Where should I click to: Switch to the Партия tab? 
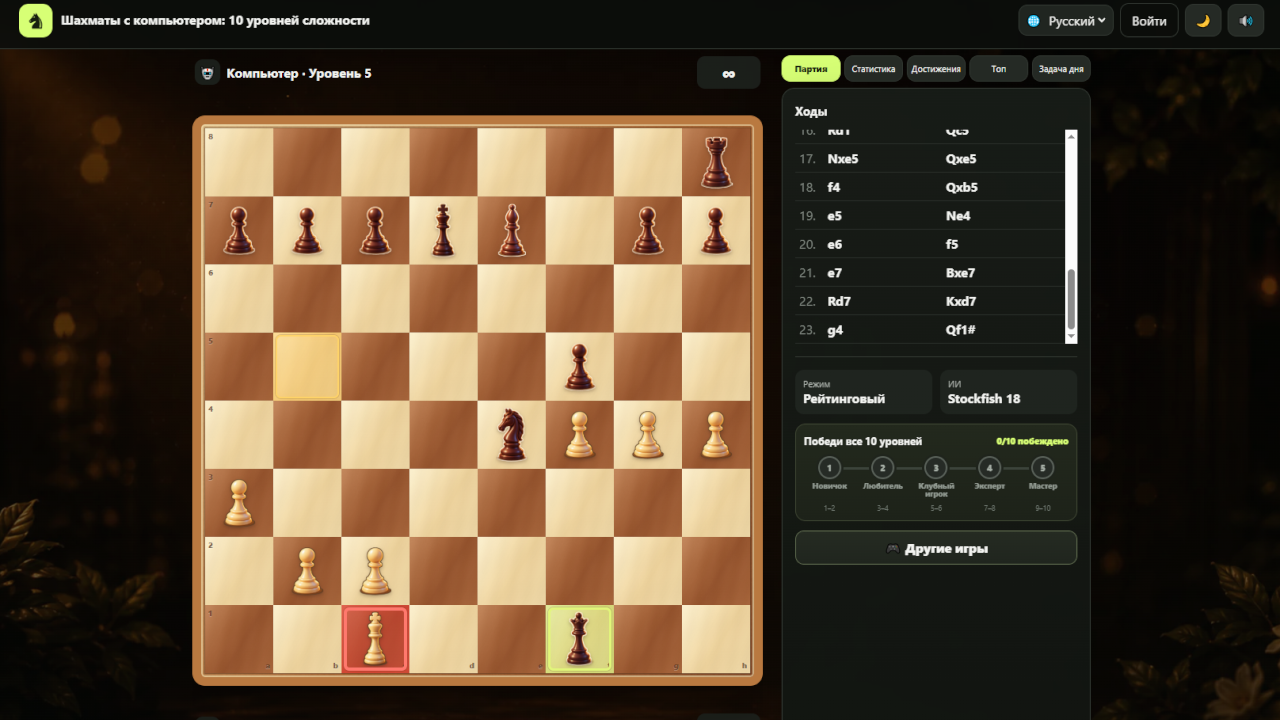(811, 69)
